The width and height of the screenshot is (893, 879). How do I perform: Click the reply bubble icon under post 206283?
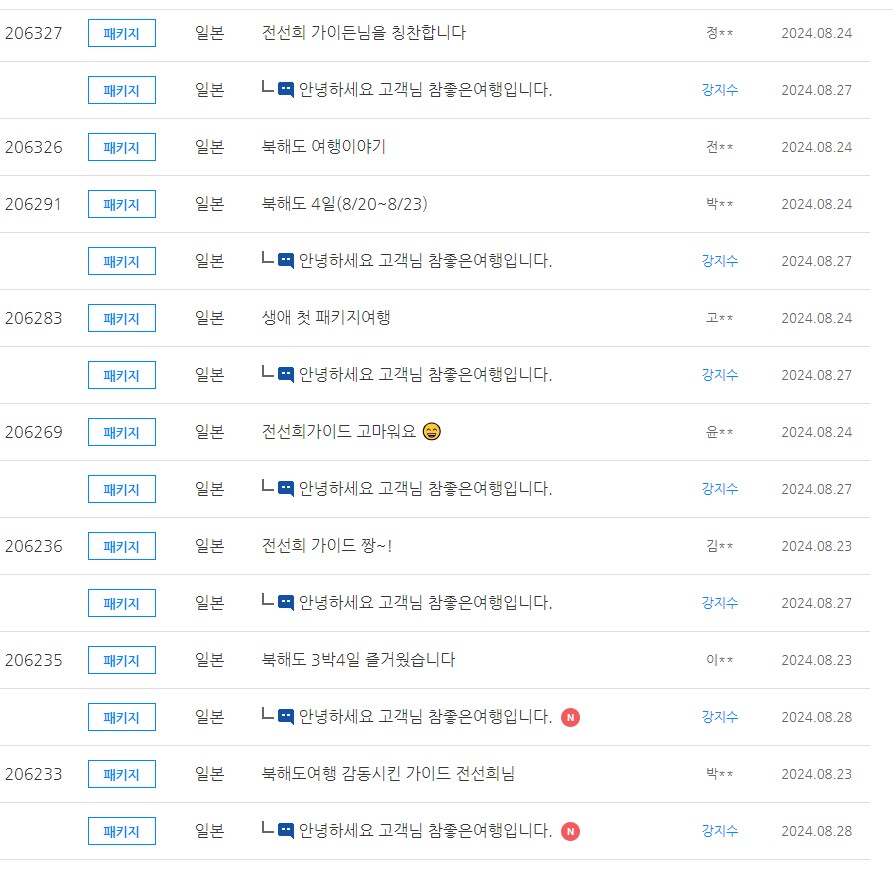click(x=286, y=374)
